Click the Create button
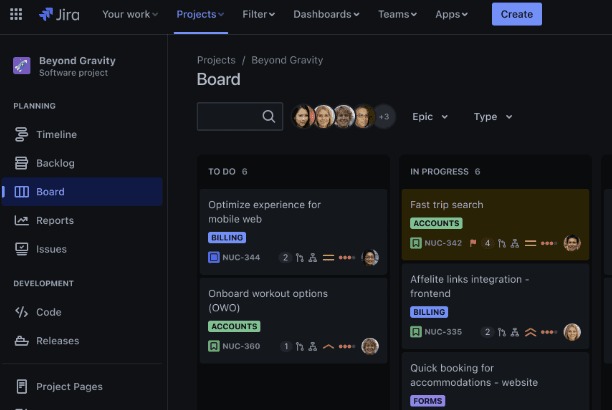This screenshot has width=612, height=410. (516, 14)
